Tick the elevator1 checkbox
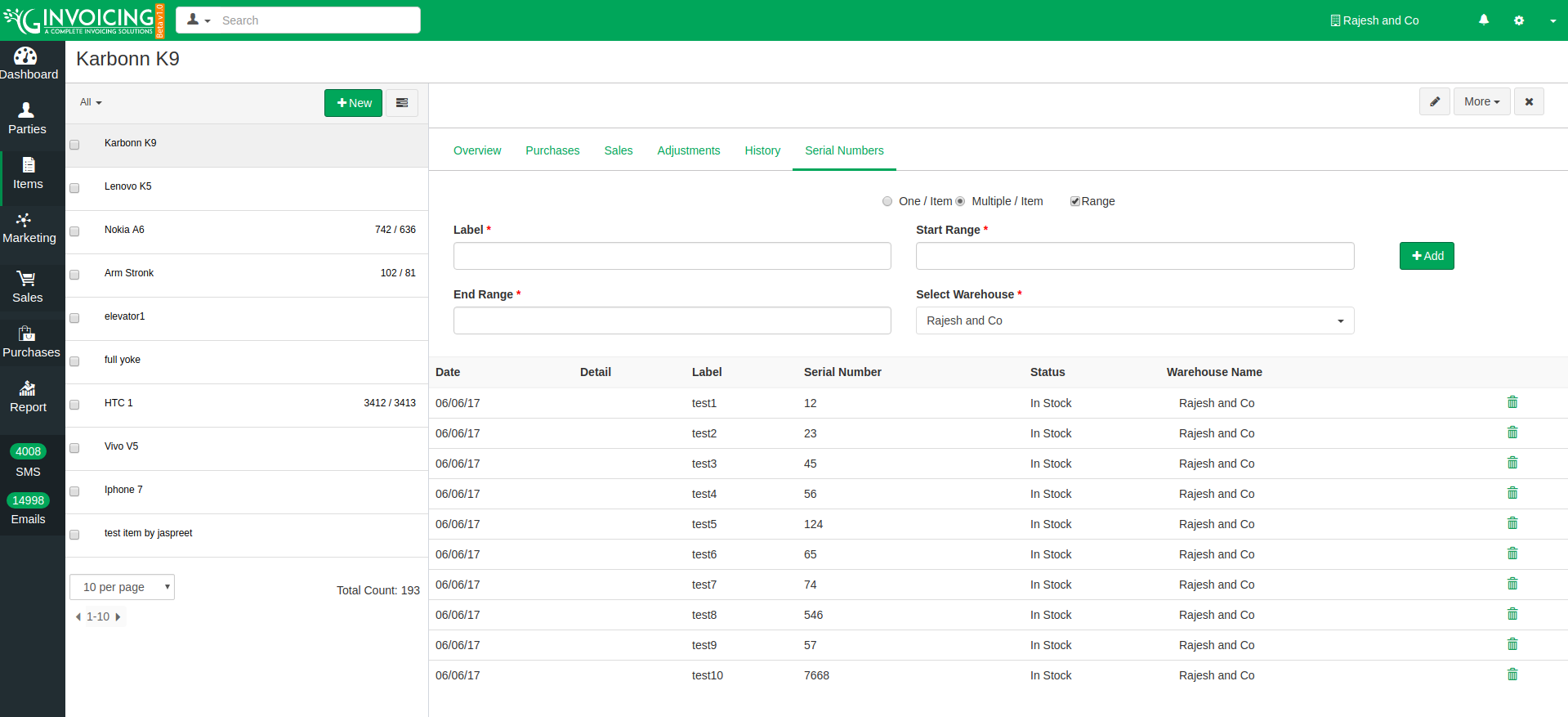Viewport: 1568px width, 717px height. pyautogui.click(x=74, y=318)
